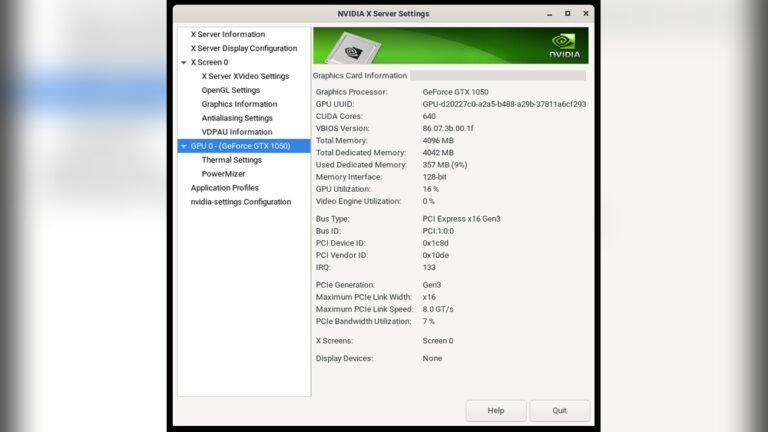768x432 pixels.
Task: Click X Screens value Screen 0
Action: tap(438, 341)
